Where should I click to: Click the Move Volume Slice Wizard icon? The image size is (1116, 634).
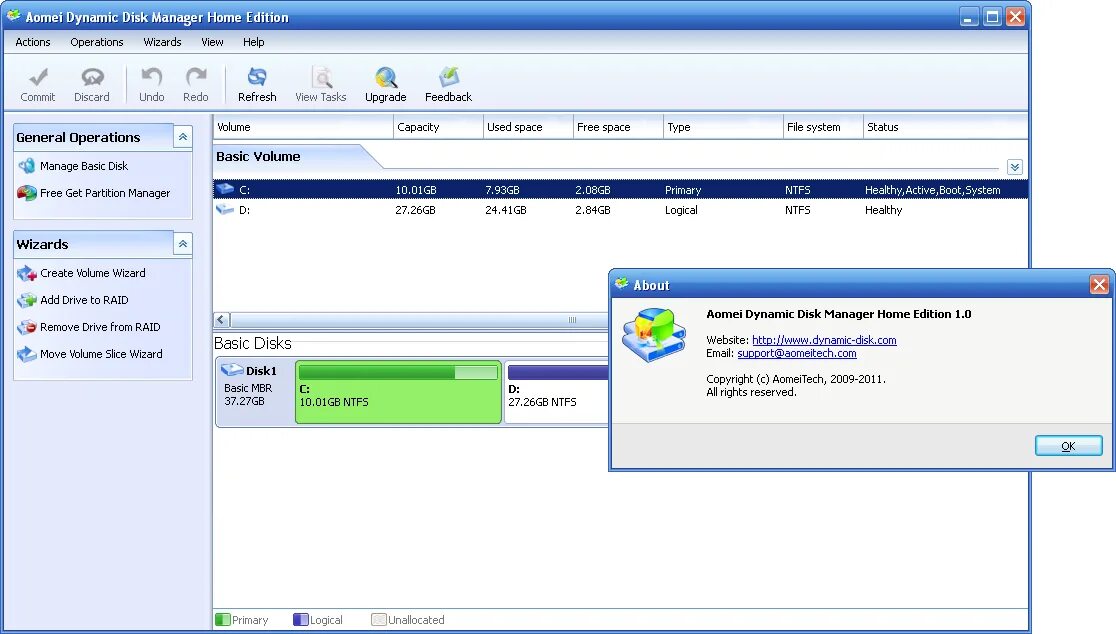[27, 354]
